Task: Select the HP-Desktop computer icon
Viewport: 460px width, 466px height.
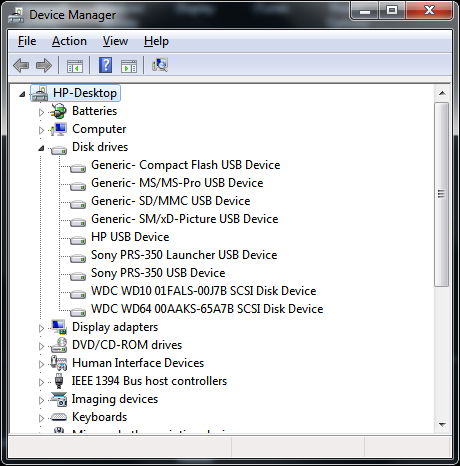Action: coord(40,93)
